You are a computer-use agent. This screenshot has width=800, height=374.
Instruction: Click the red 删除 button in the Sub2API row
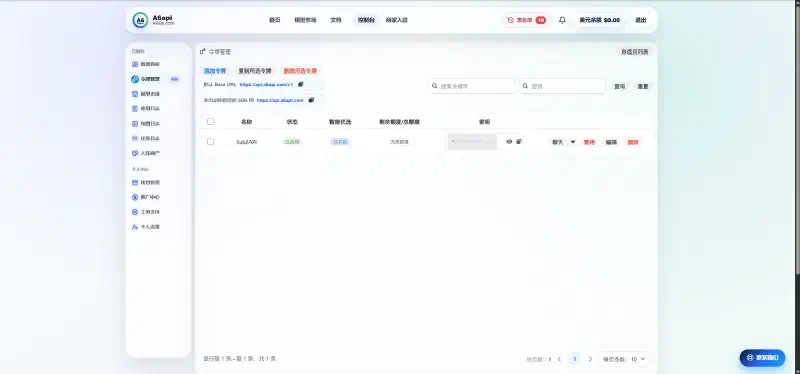633,142
